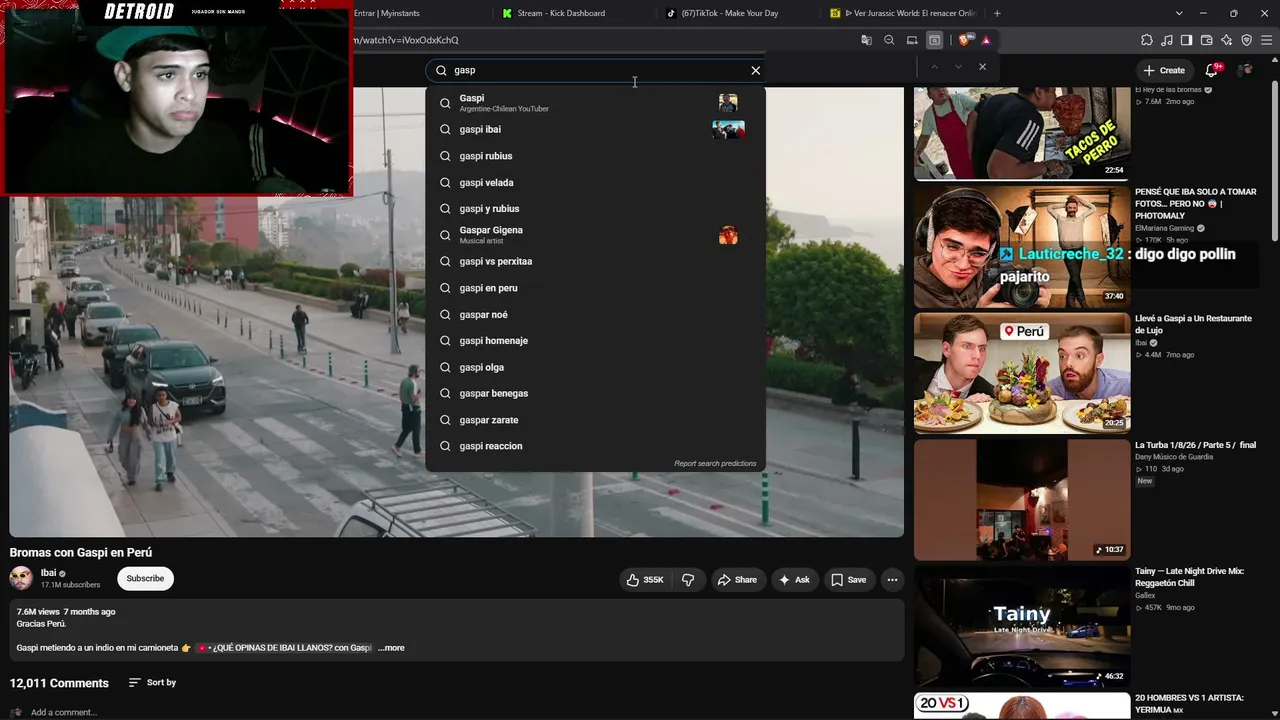Go to next find-in-page result
This screenshot has height=720, width=1280.
pyautogui.click(x=958, y=67)
